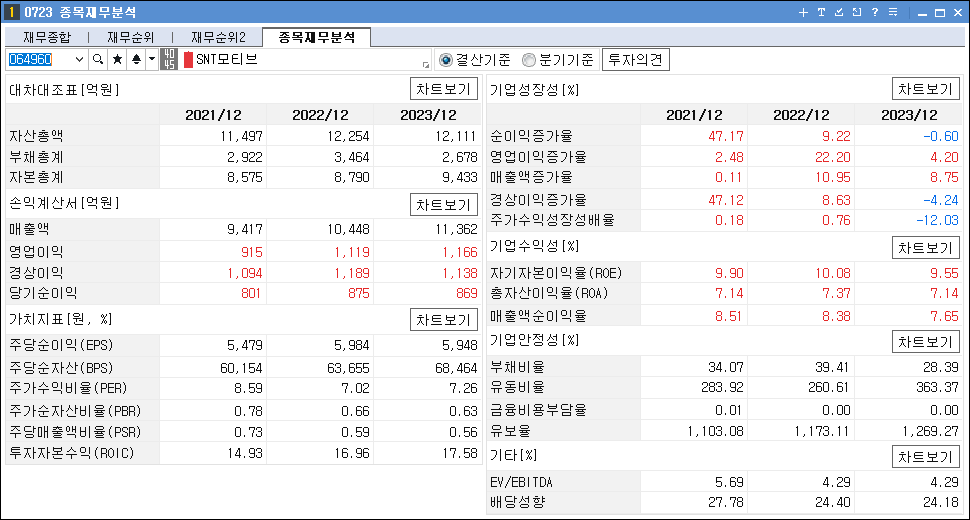Click the checkmark tray icon in title bar
This screenshot has width=970, height=520.
tap(839, 12)
